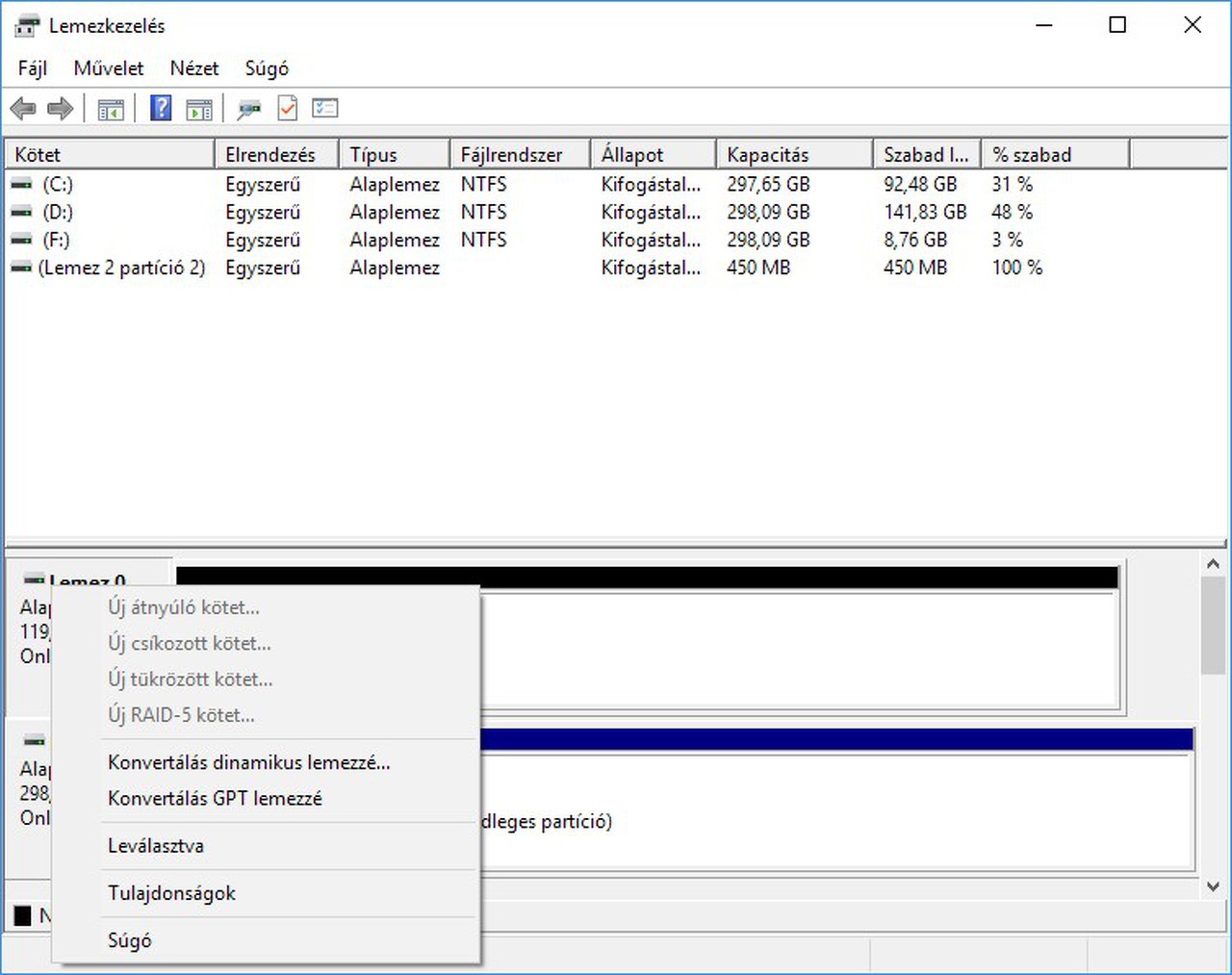Click the Lemezkezelés app icon in title bar

click(x=28, y=26)
